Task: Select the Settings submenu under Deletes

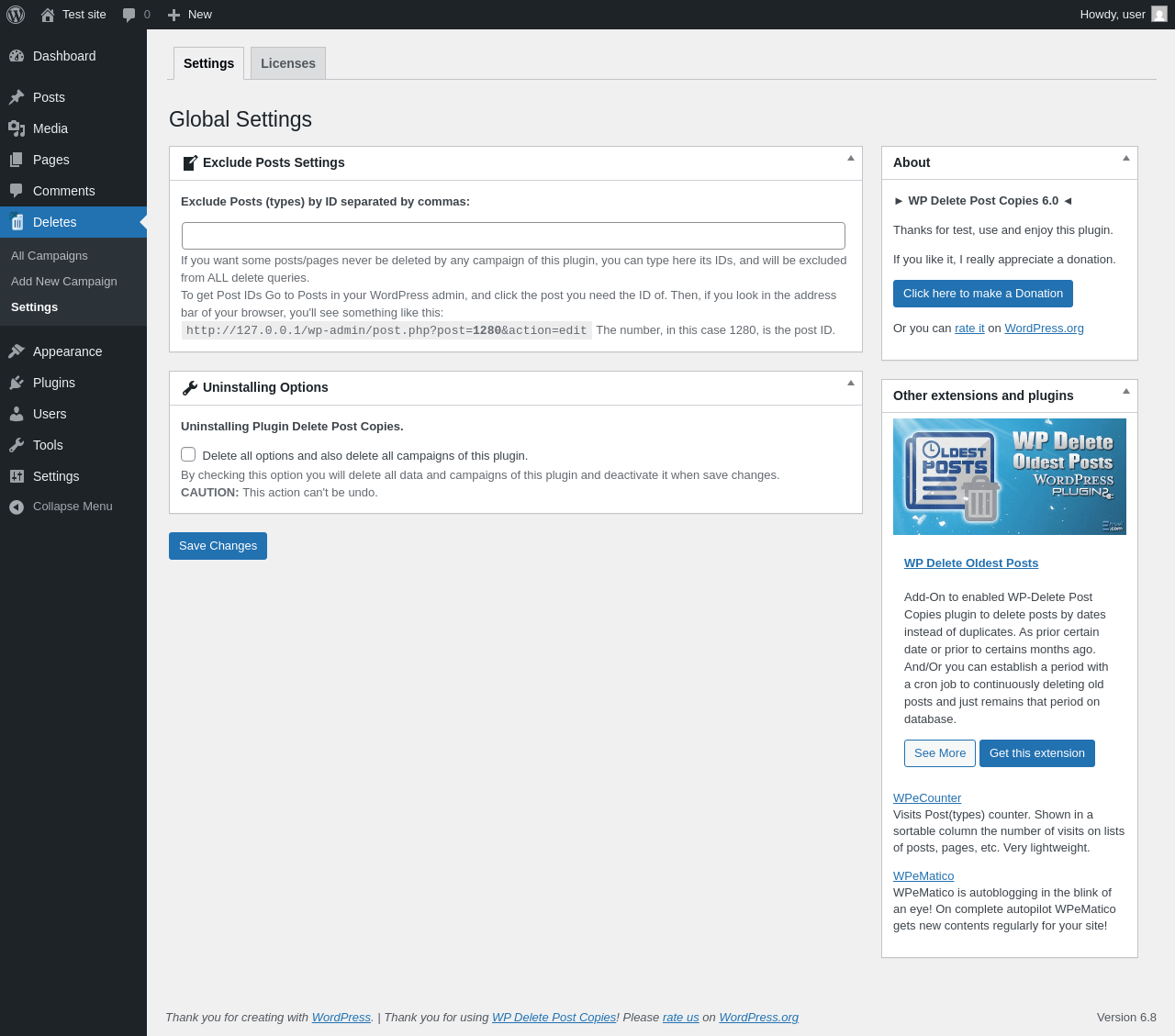Action: pos(34,307)
